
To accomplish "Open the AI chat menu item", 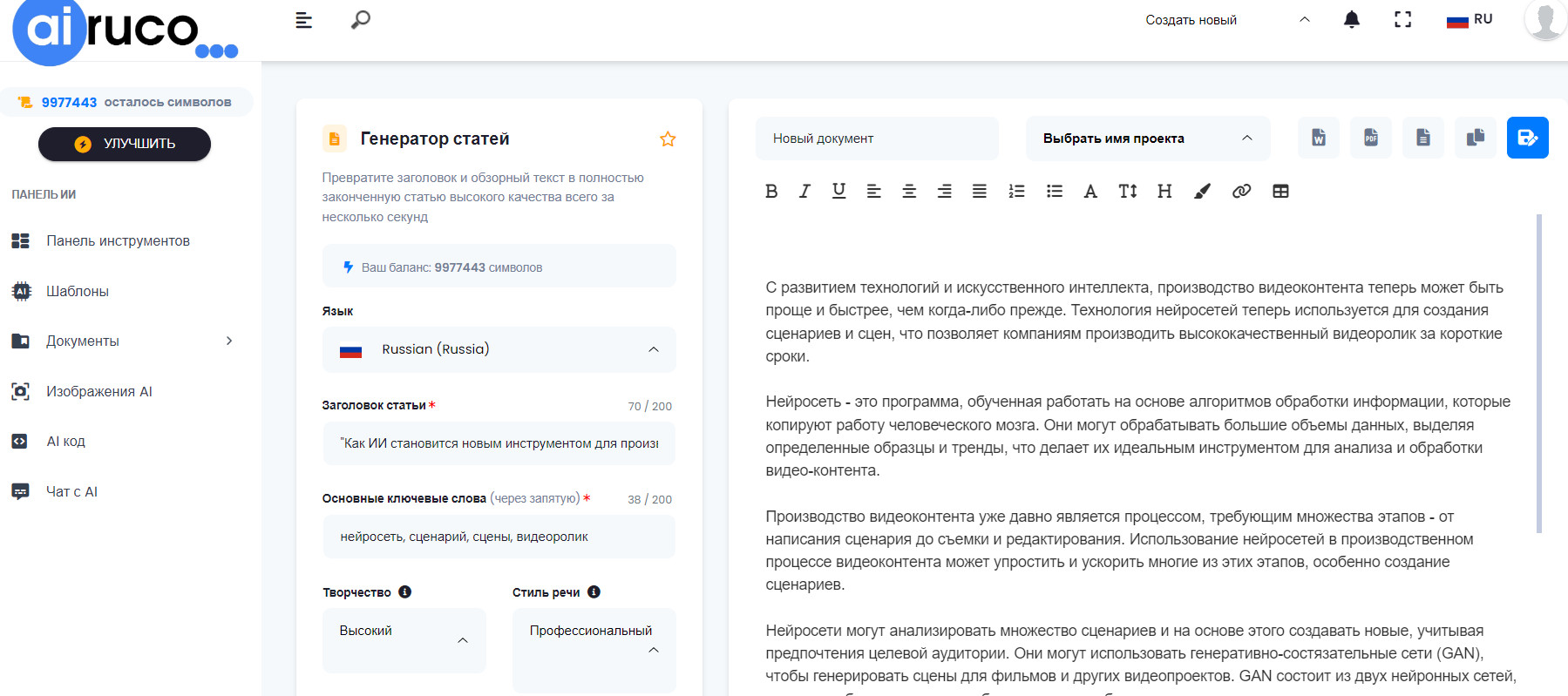I will coord(71,491).
